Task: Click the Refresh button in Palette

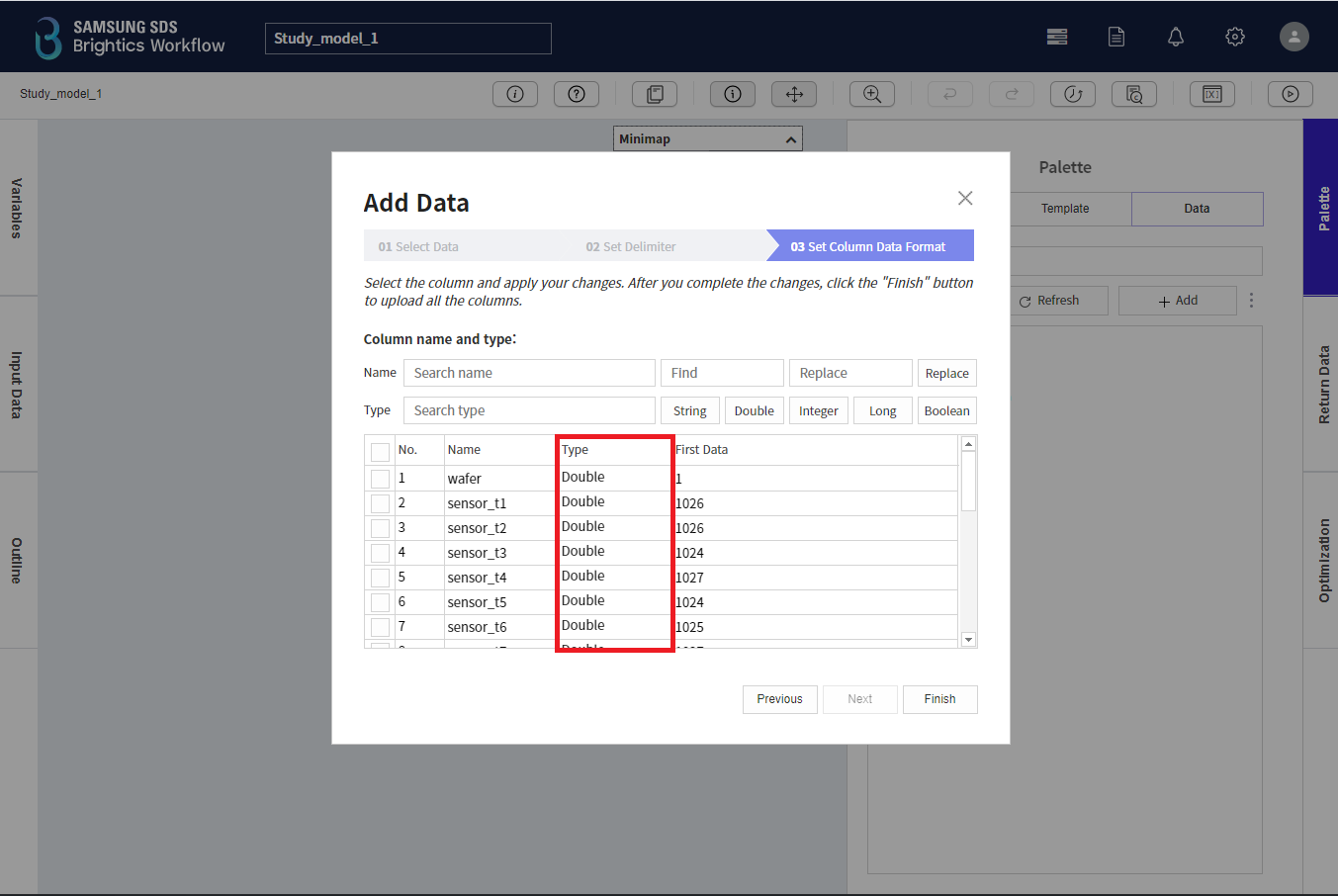Action: (x=1058, y=301)
